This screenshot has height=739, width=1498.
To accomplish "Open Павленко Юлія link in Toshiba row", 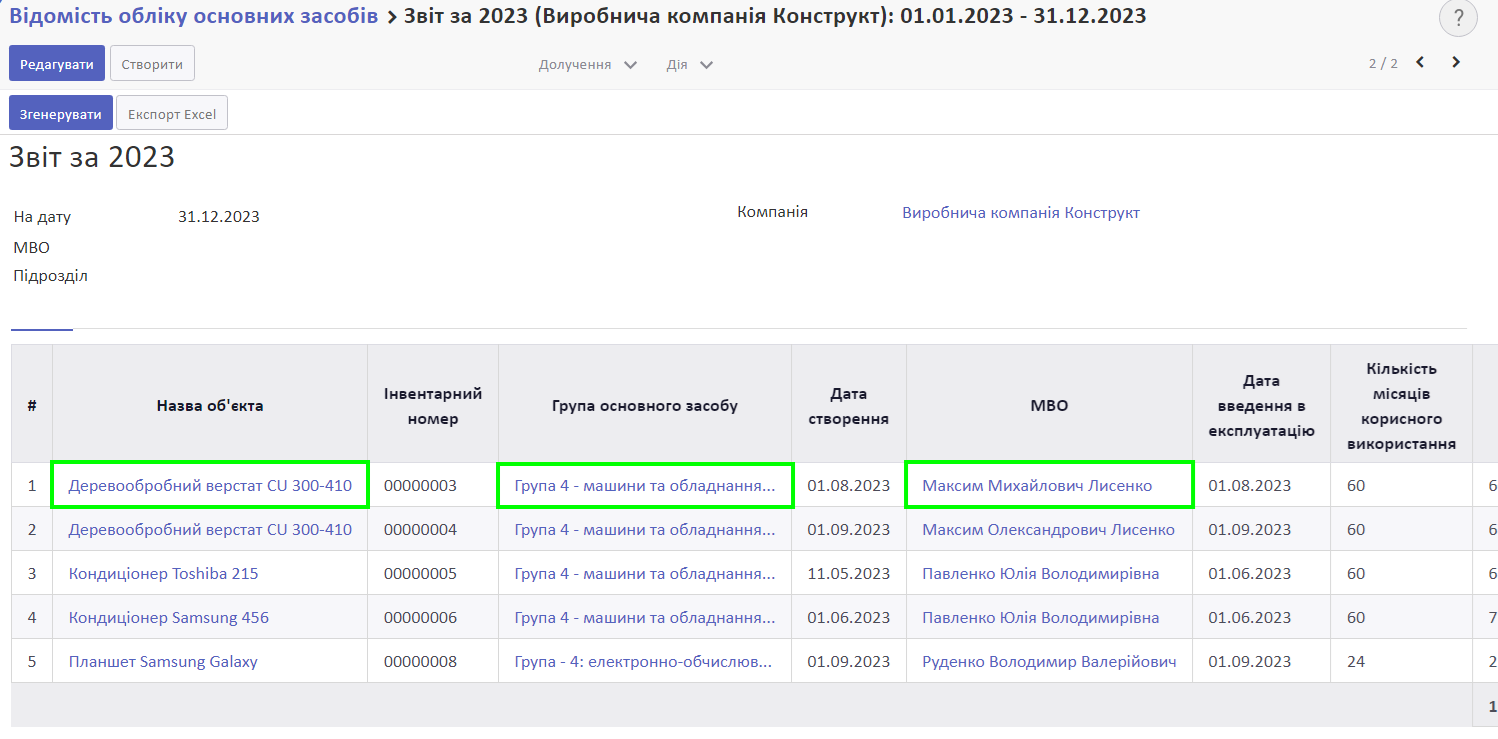I will [x=1041, y=574].
